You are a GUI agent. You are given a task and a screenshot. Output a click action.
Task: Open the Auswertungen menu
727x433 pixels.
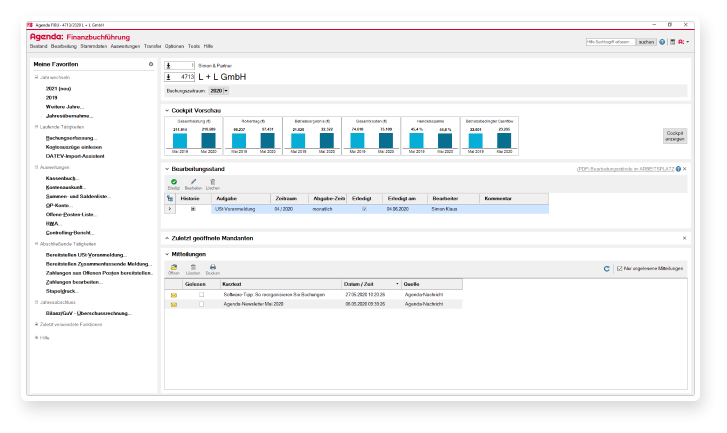[x=123, y=46]
